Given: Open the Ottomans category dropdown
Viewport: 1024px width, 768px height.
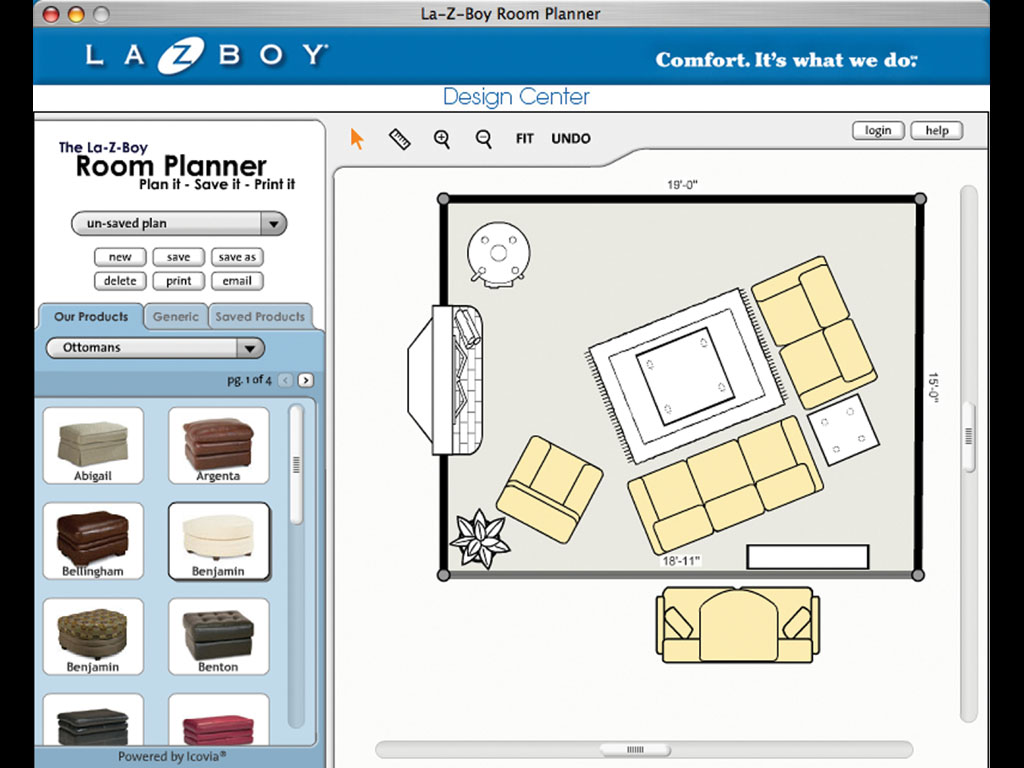Looking at the screenshot, I should tap(155, 347).
